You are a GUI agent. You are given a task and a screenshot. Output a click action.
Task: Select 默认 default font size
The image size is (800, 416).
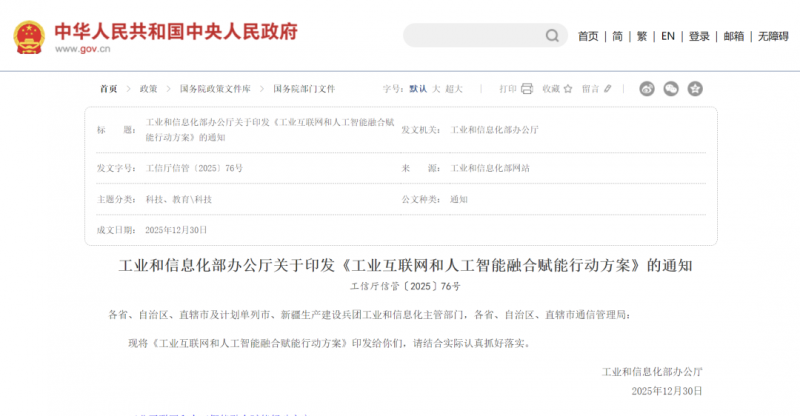pyautogui.click(x=418, y=88)
